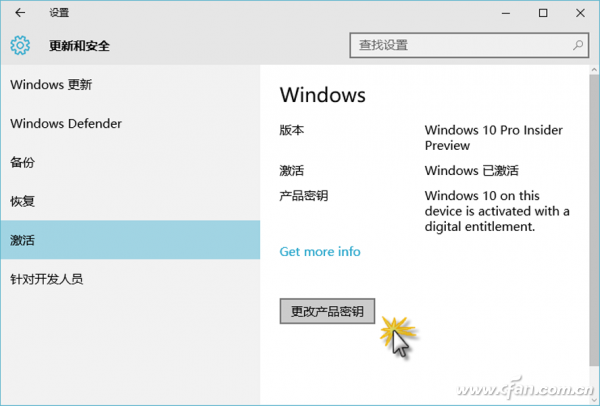
Task: Click the vertical scrollbar thumb
Action: pos(594,218)
